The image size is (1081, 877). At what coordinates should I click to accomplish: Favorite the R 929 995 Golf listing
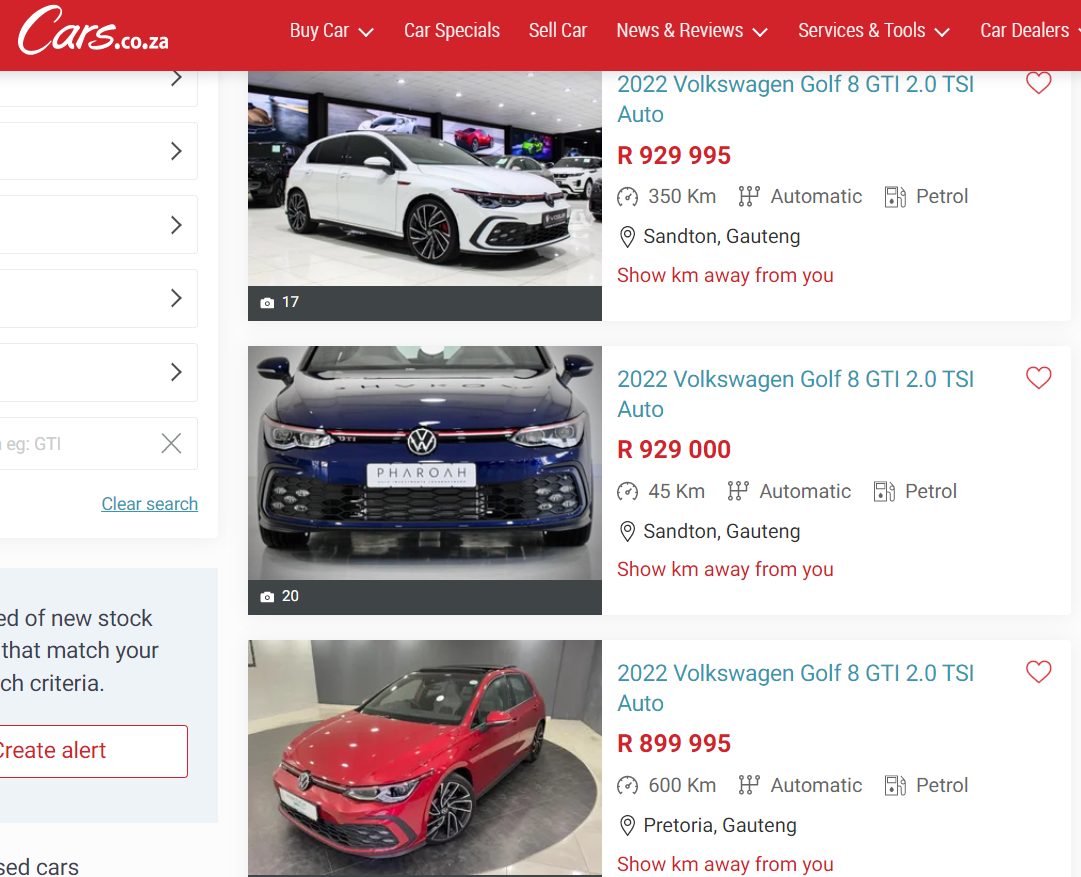tap(1038, 84)
